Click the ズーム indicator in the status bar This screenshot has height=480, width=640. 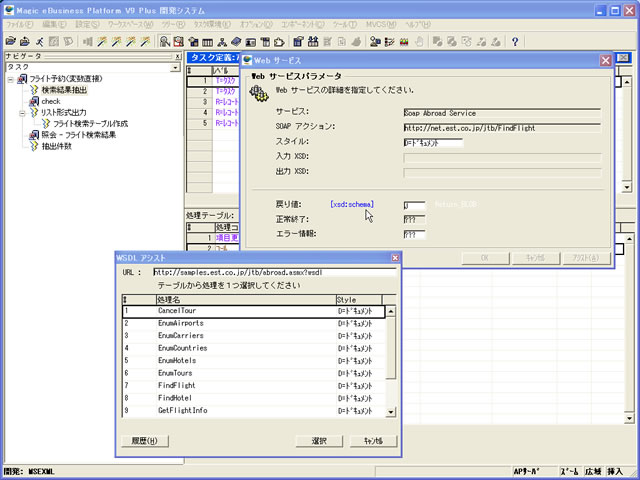(x=570, y=471)
